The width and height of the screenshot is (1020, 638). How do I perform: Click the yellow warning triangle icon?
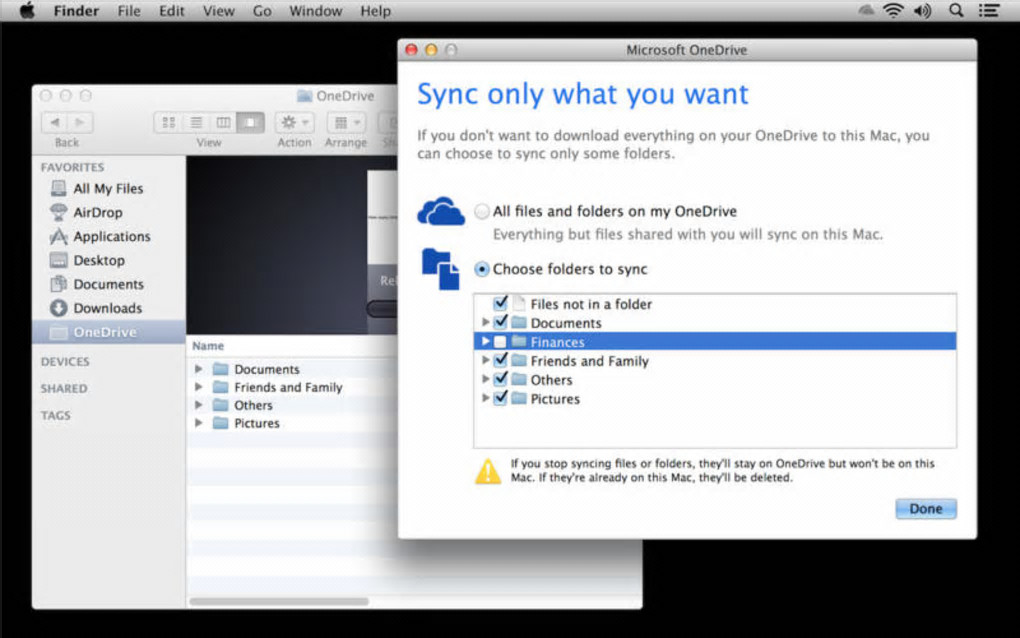click(488, 472)
